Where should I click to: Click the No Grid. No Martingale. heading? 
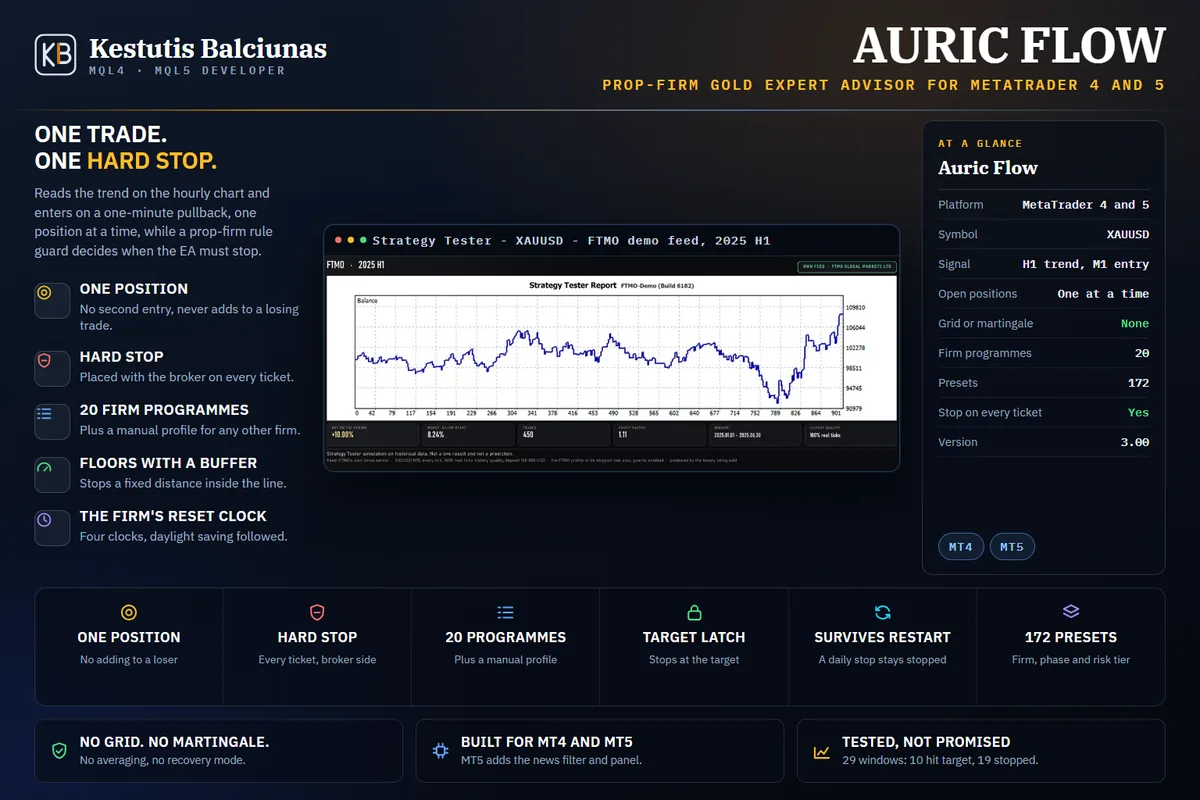coord(174,743)
